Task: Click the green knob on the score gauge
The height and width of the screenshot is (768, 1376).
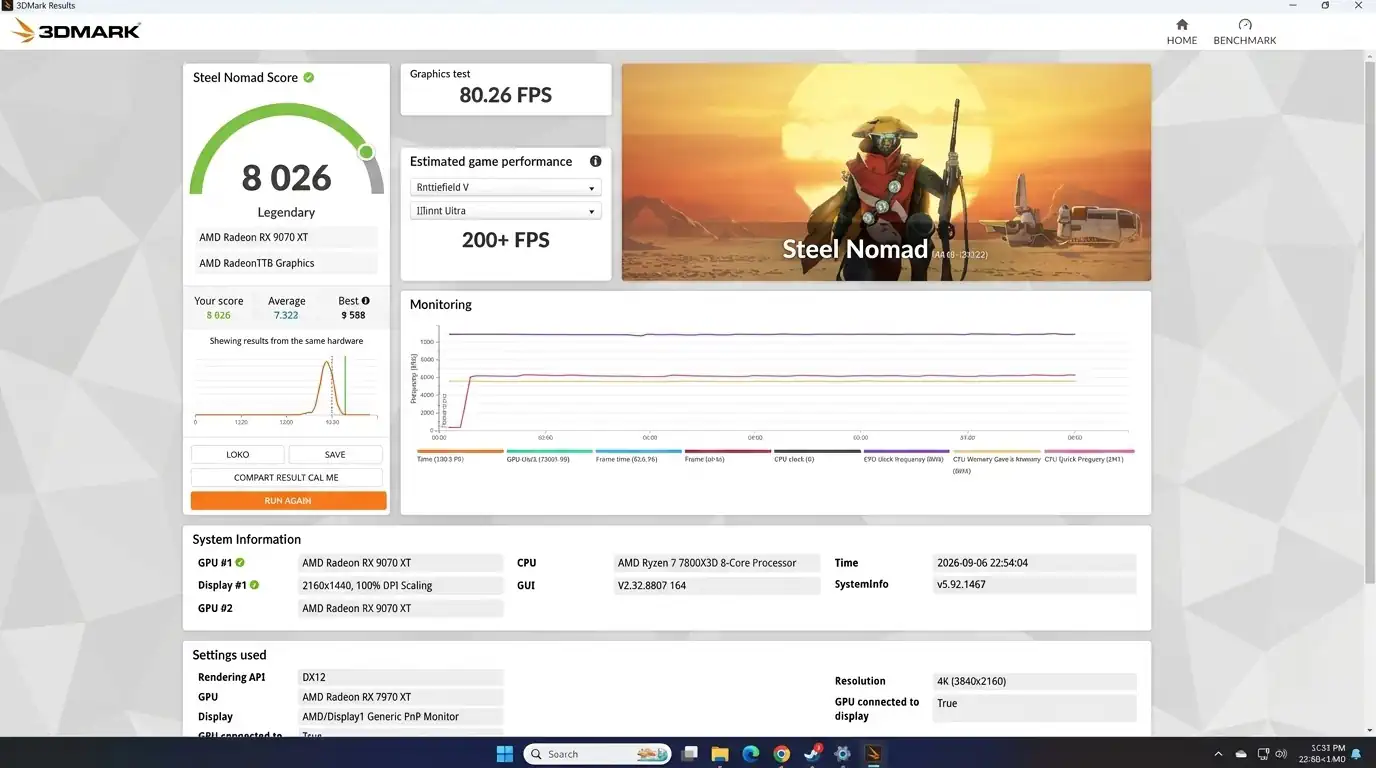Action: click(366, 152)
